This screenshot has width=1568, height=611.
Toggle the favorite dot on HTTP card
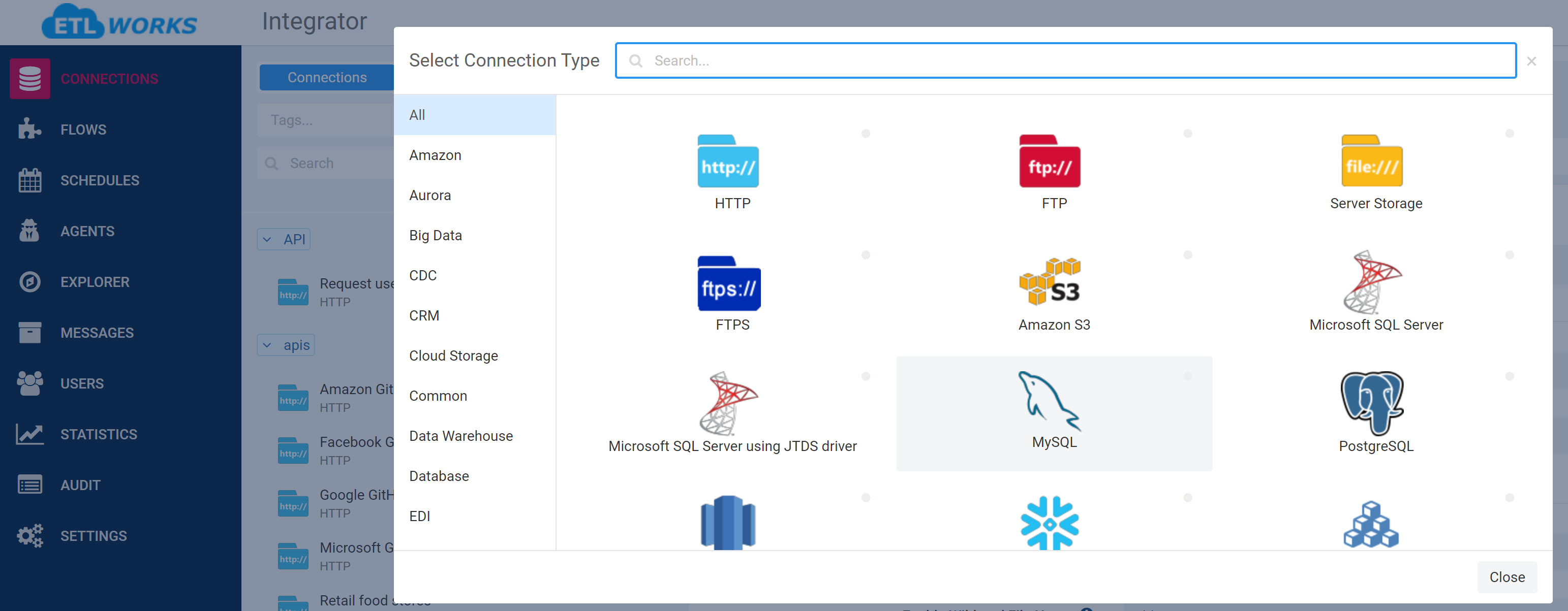(x=866, y=134)
